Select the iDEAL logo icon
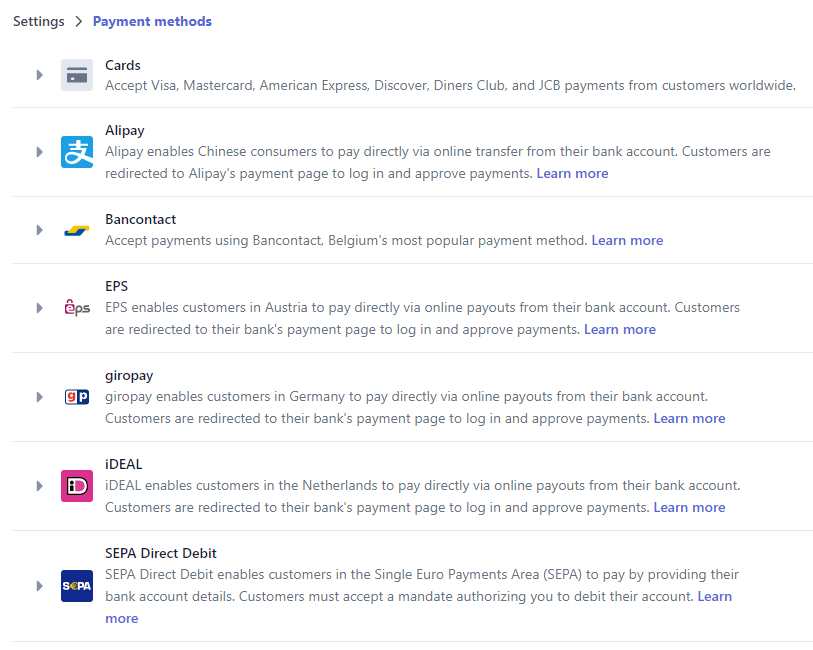This screenshot has width=813, height=650. 77,485
